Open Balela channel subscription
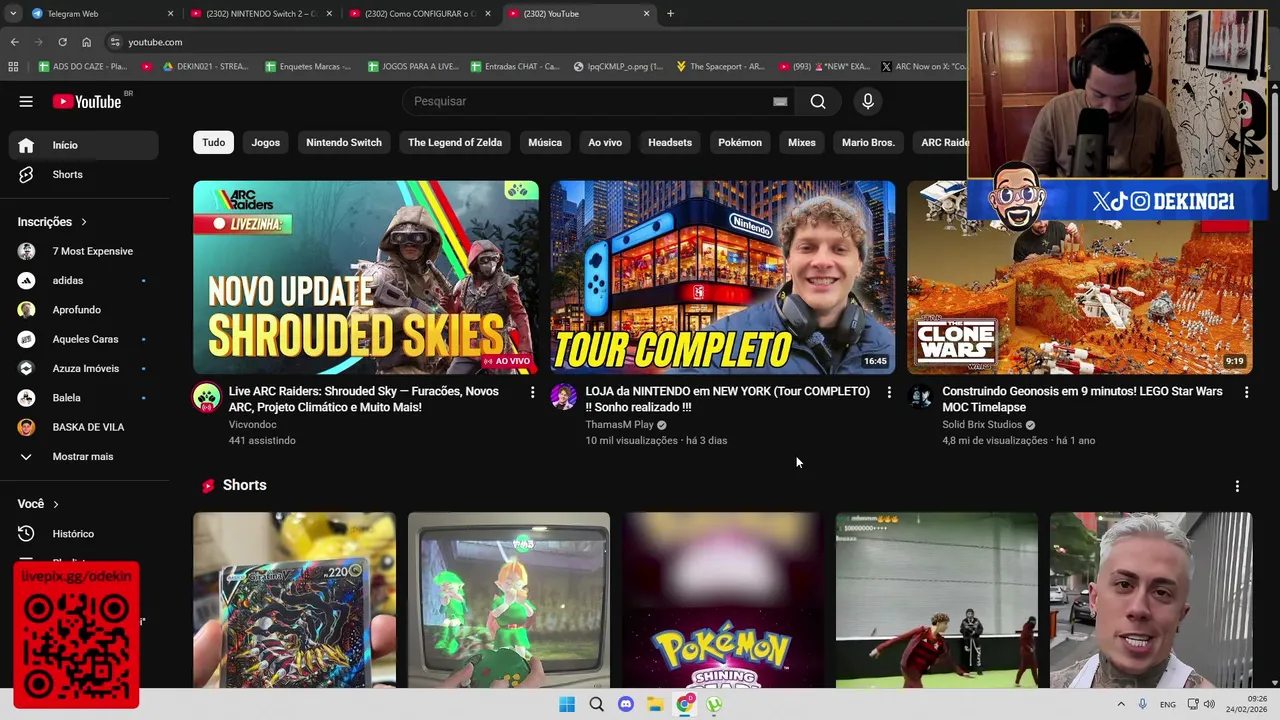 (x=84, y=398)
